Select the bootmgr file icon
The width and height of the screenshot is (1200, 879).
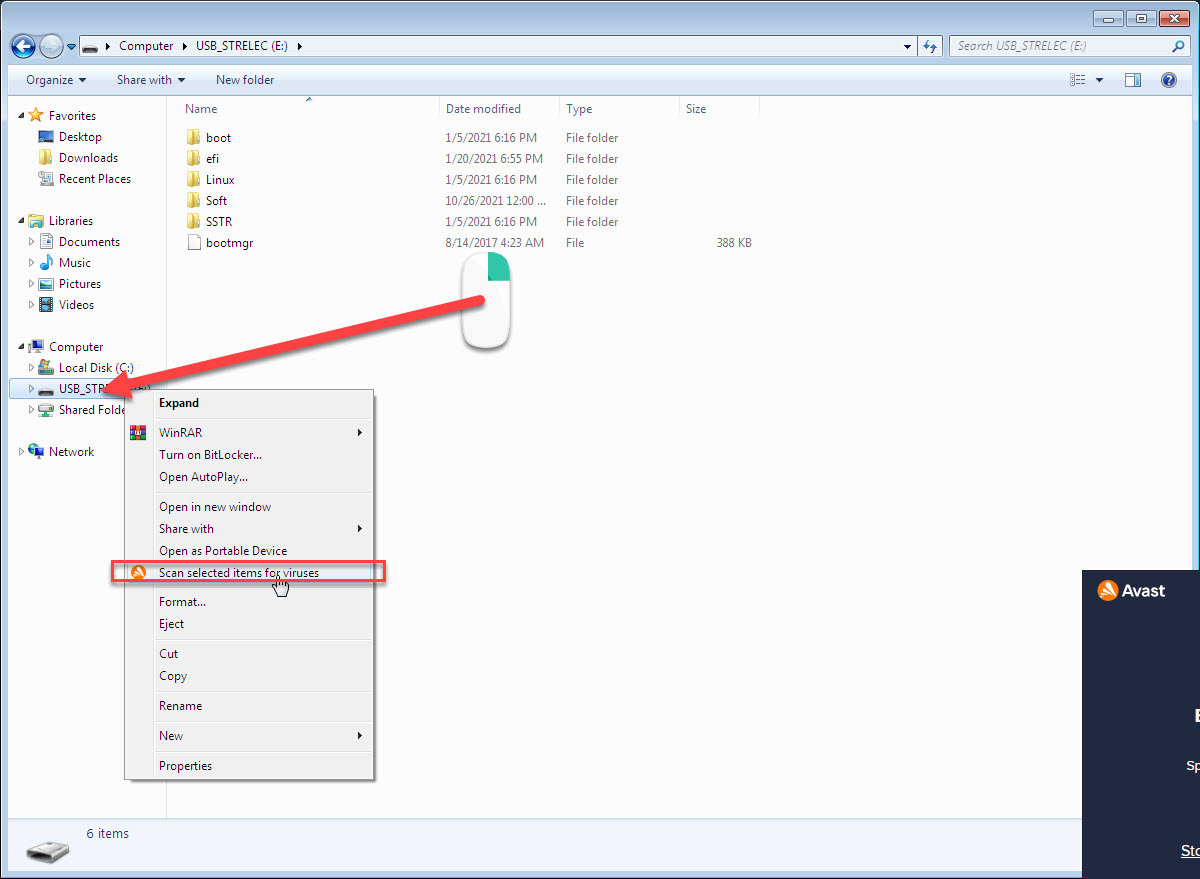pyautogui.click(x=194, y=243)
